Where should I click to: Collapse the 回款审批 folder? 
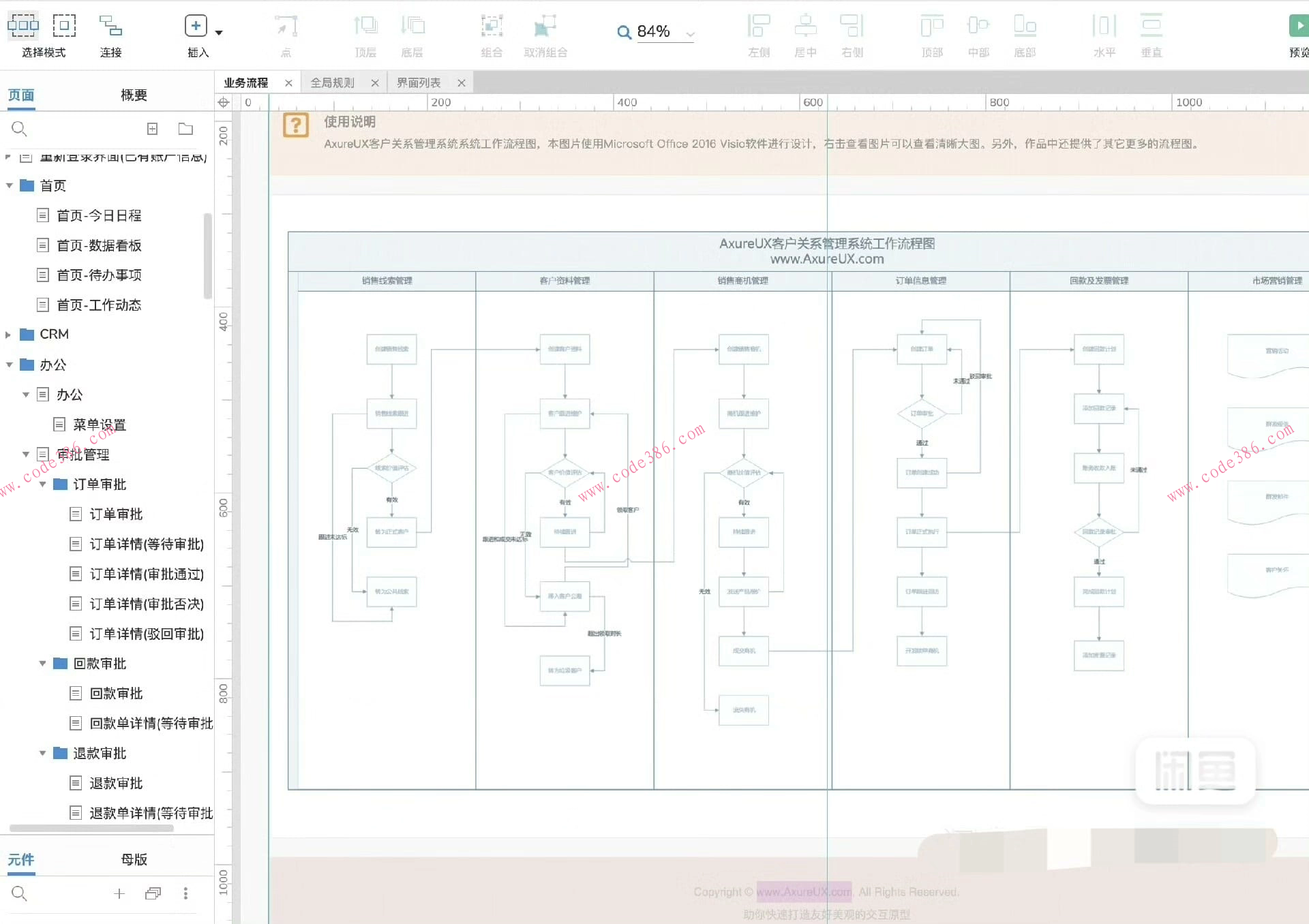42,664
